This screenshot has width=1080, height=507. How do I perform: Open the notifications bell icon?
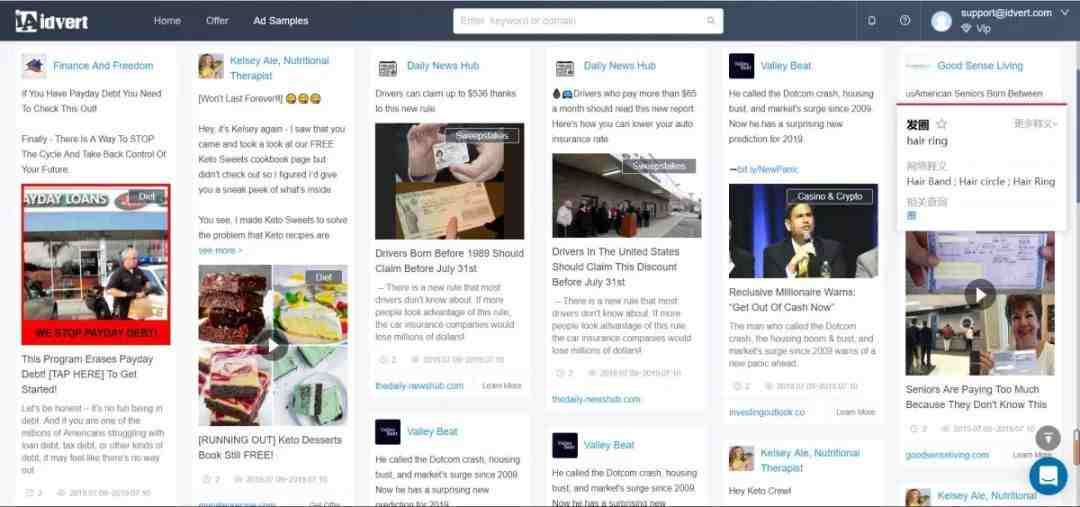tap(872, 21)
